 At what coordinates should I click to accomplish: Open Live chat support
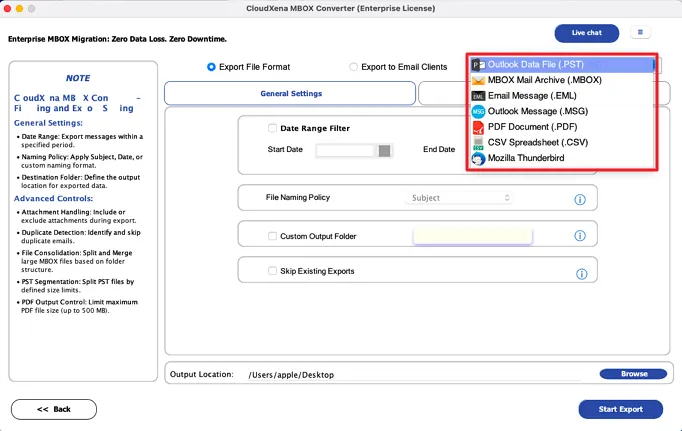click(x=586, y=33)
